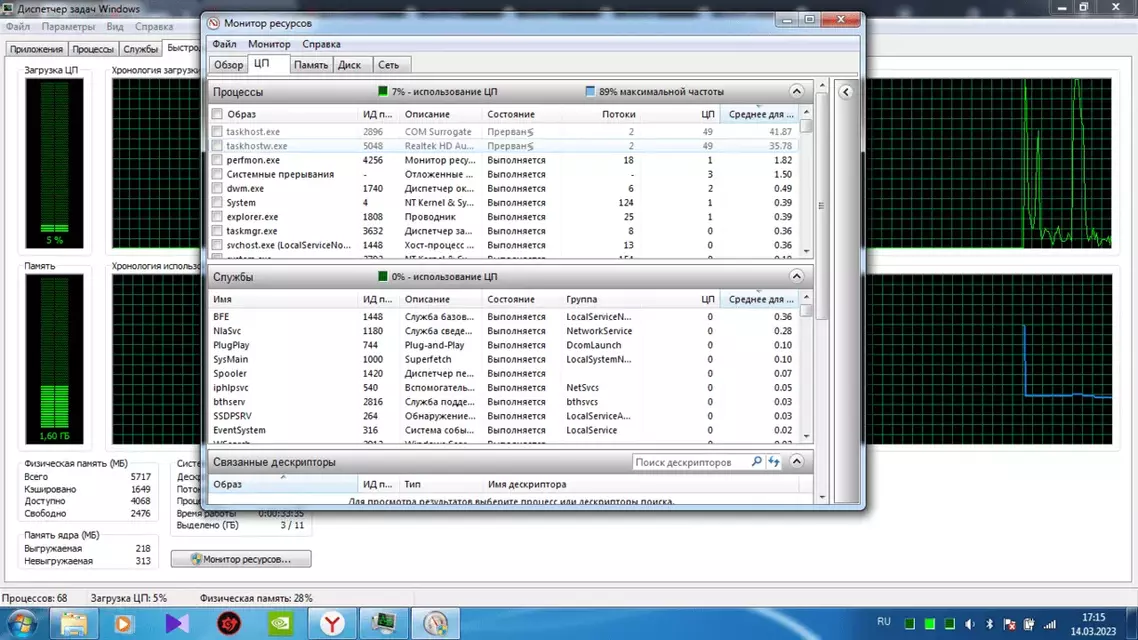The height and width of the screenshot is (640, 1138).
Task: Click the power battery tray icon
Action: click(1029, 624)
